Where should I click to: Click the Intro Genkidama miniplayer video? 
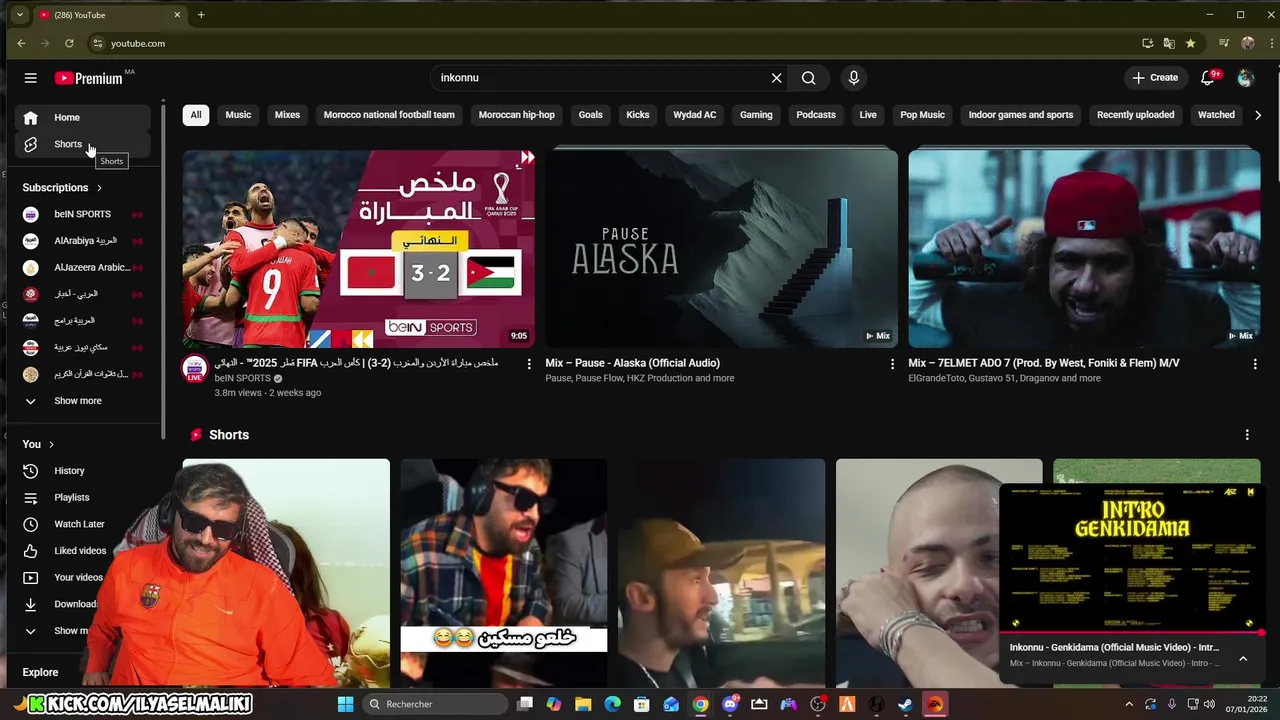[1132, 558]
